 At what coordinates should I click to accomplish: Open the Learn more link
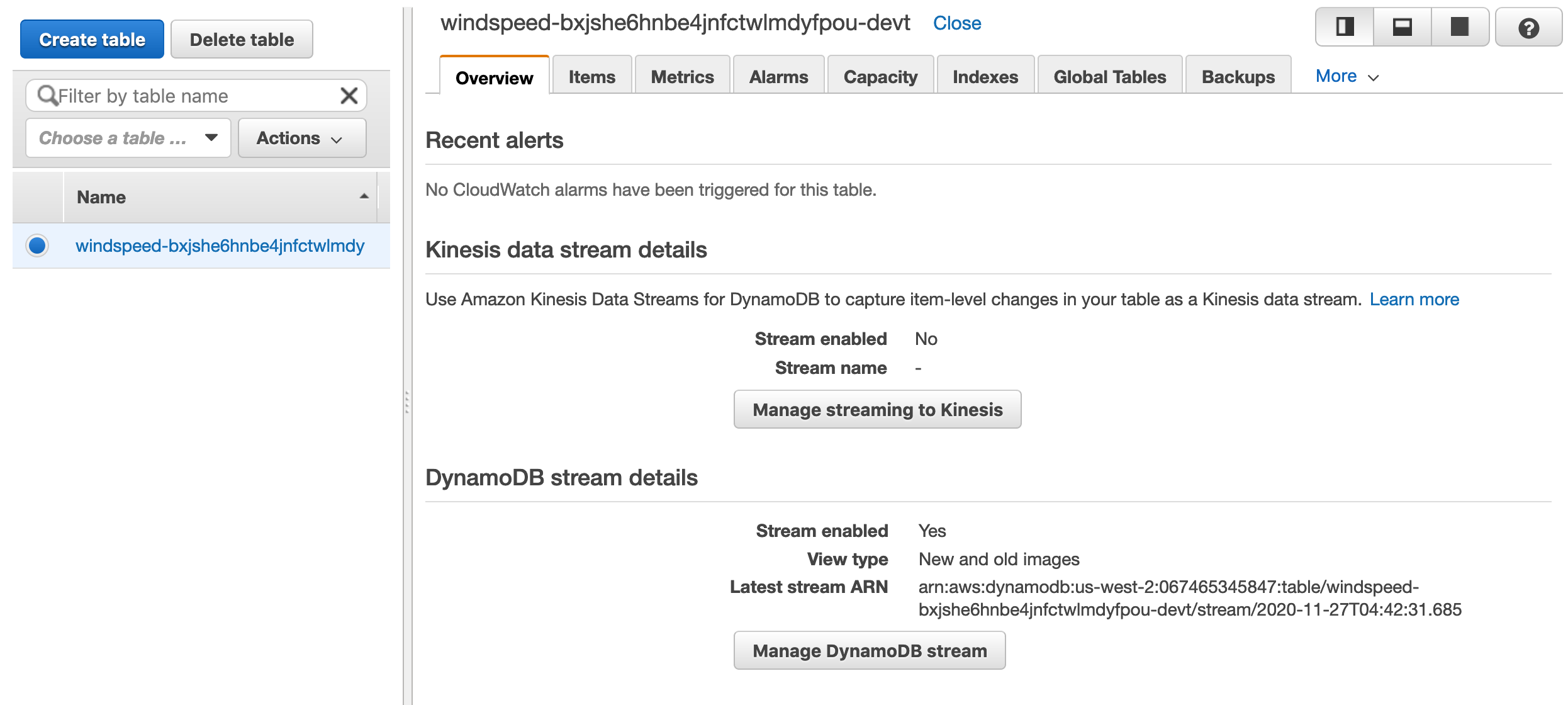point(1414,300)
